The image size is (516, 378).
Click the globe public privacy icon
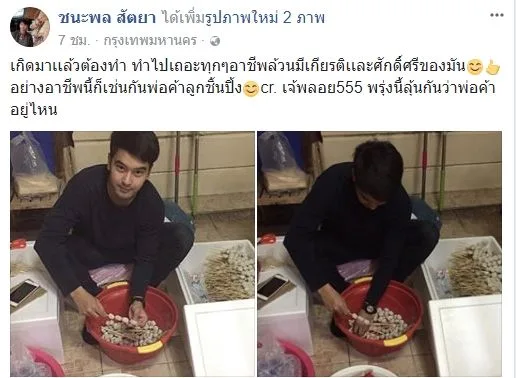[x=215, y=41]
